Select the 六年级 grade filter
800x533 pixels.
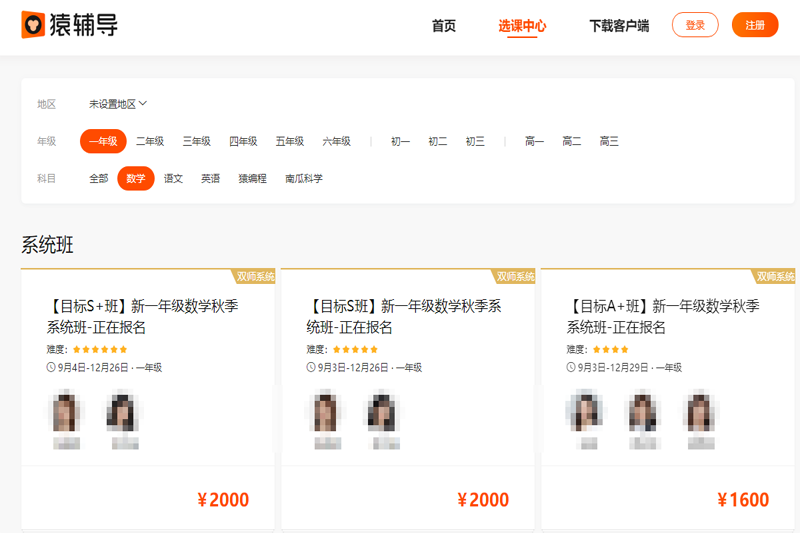point(336,142)
